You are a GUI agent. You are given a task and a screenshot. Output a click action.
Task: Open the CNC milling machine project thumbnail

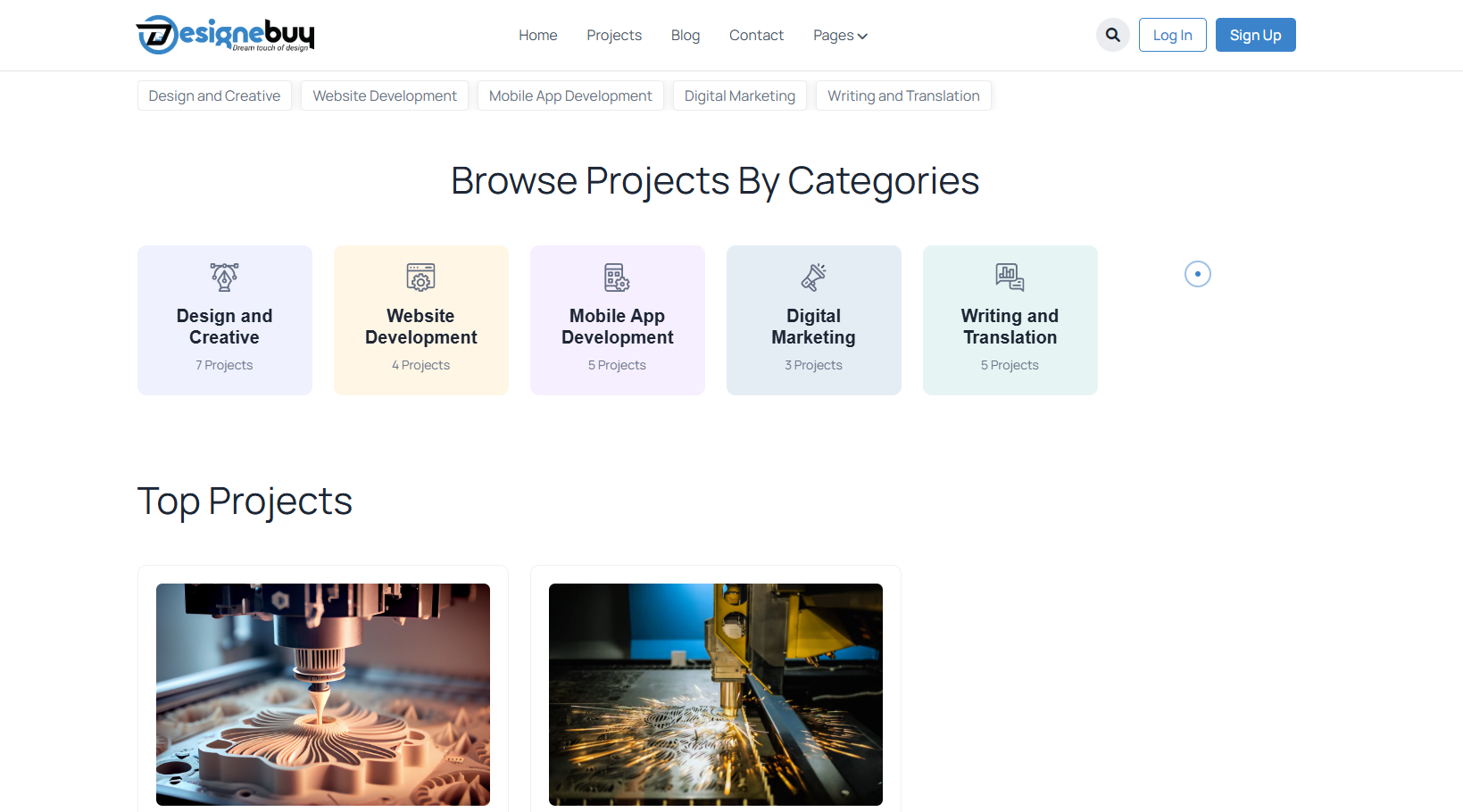[323, 694]
